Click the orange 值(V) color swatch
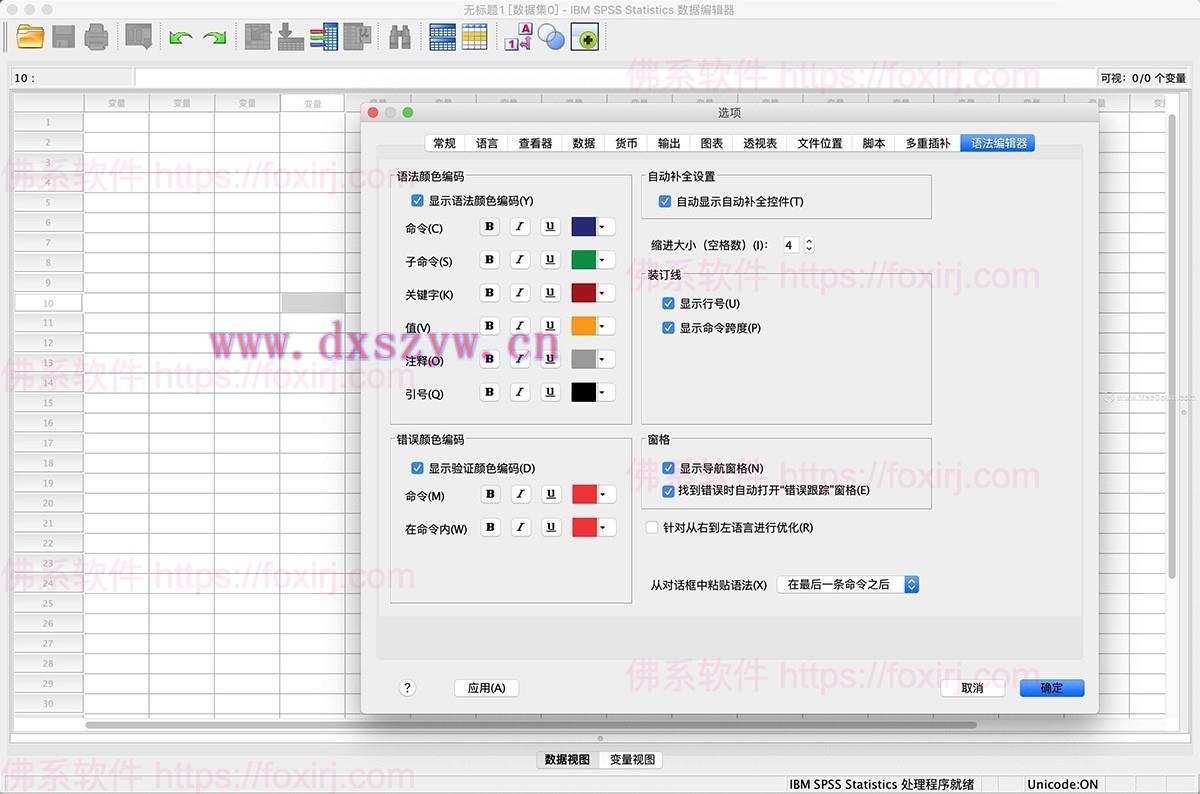The image size is (1200, 794). (x=584, y=326)
